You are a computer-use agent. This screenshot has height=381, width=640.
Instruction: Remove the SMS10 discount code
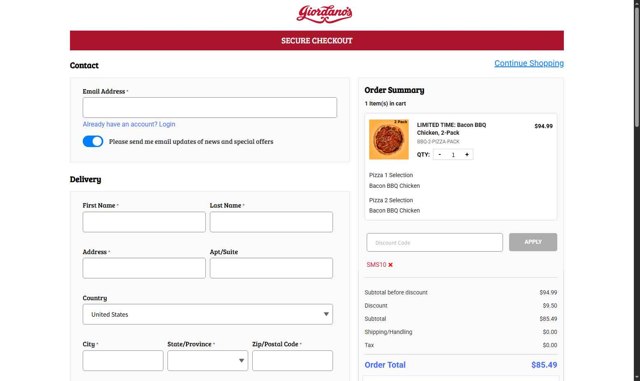click(391, 265)
